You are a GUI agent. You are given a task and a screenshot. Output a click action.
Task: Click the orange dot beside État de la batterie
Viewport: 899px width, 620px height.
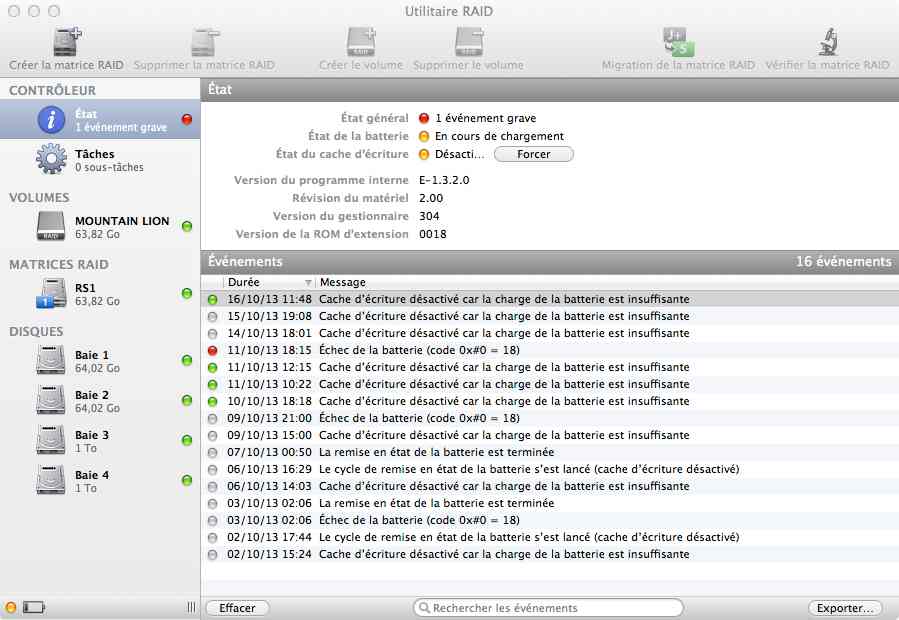[x=424, y=137]
